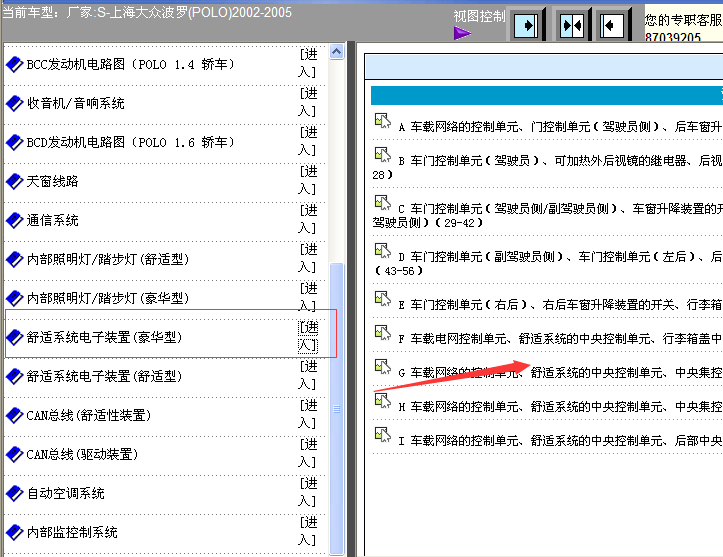The image size is (723, 557).
Task: Click view control split-center arrows button
Action: pos(572,25)
